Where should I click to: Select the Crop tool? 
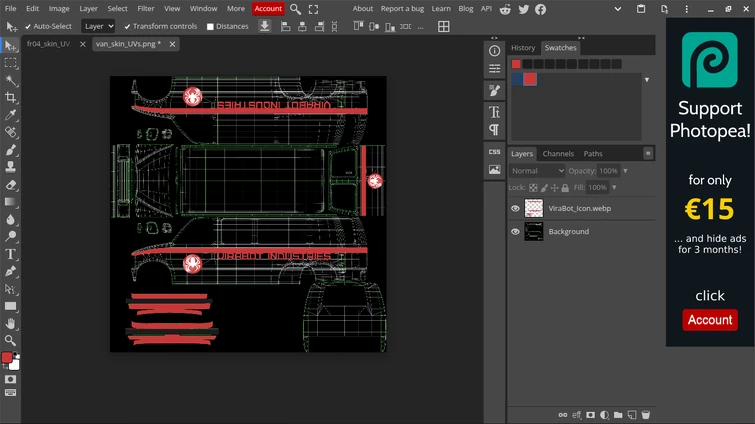click(11, 97)
